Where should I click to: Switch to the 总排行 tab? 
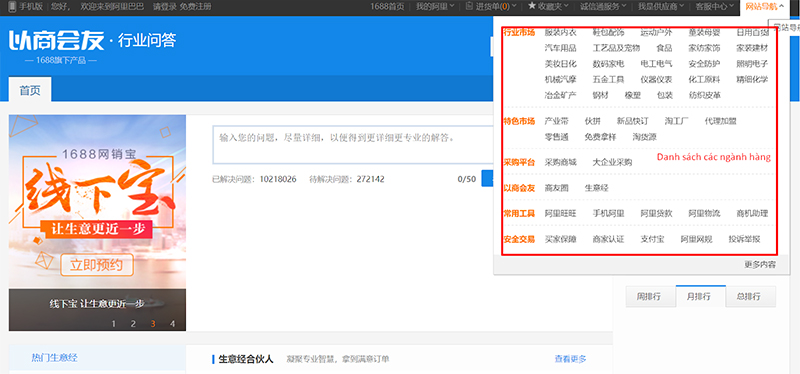click(x=750, y=296)
